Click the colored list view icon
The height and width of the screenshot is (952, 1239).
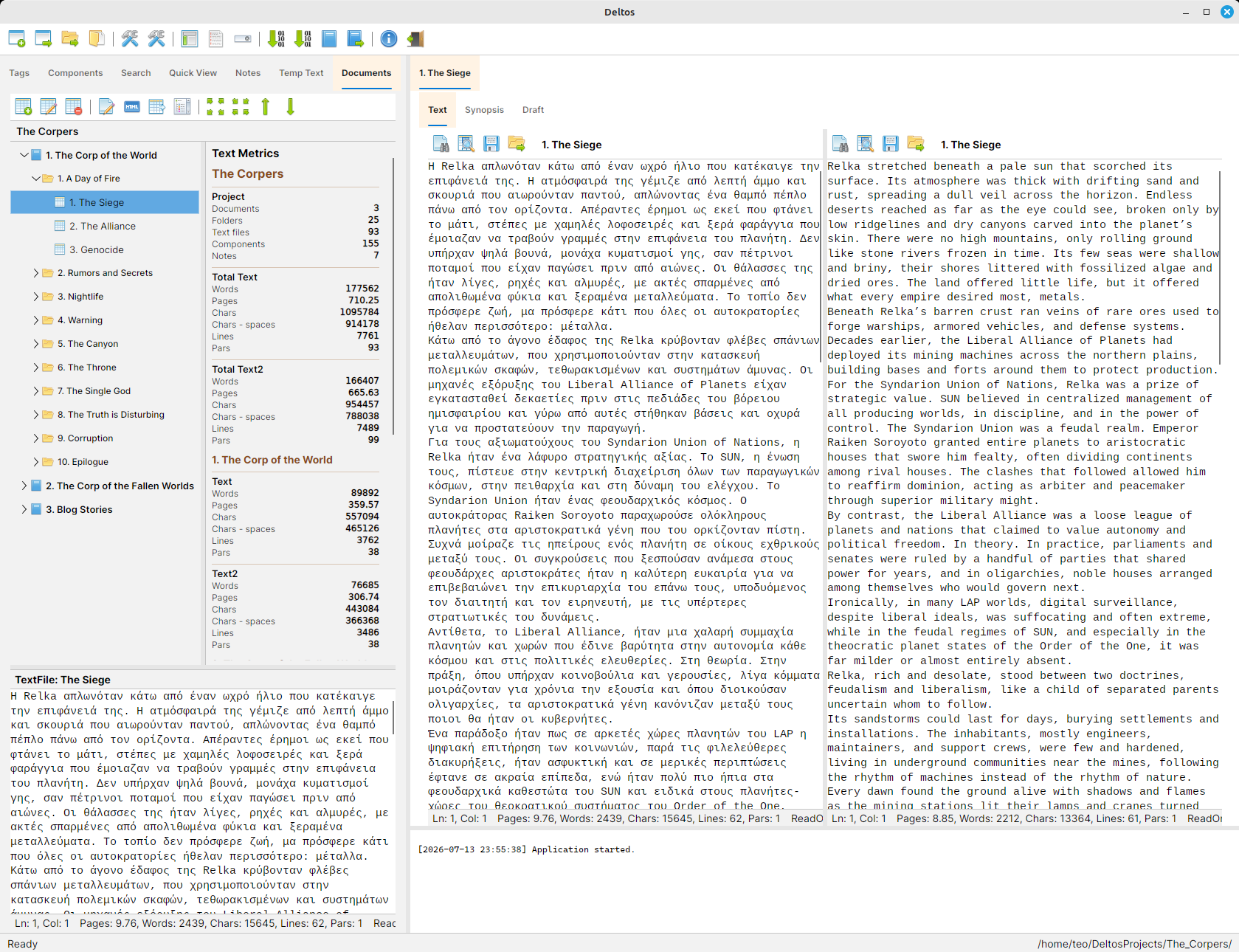[182, 107]
